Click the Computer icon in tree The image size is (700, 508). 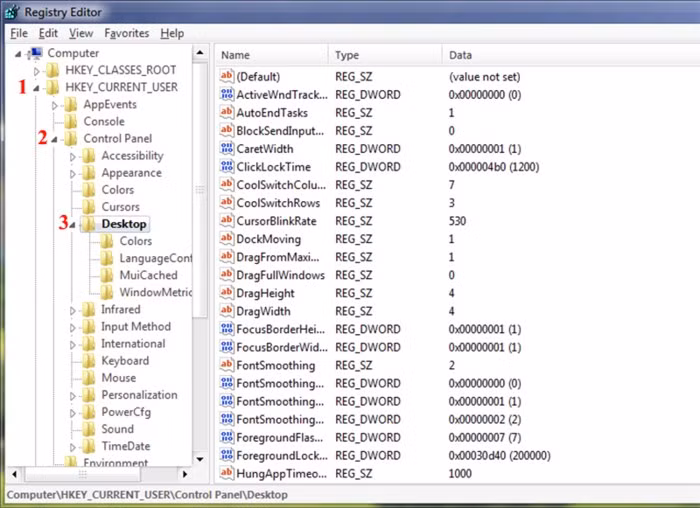pyautogui.click(x=36, y=53)
